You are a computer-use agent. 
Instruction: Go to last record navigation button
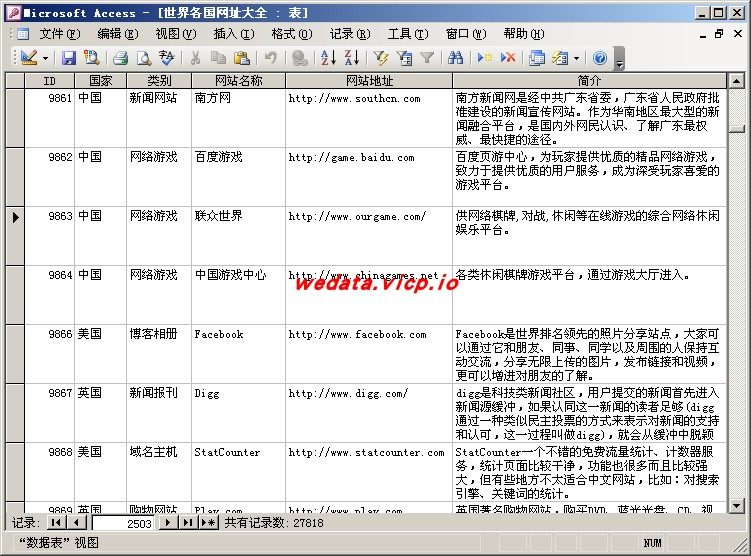coord(188,522)
